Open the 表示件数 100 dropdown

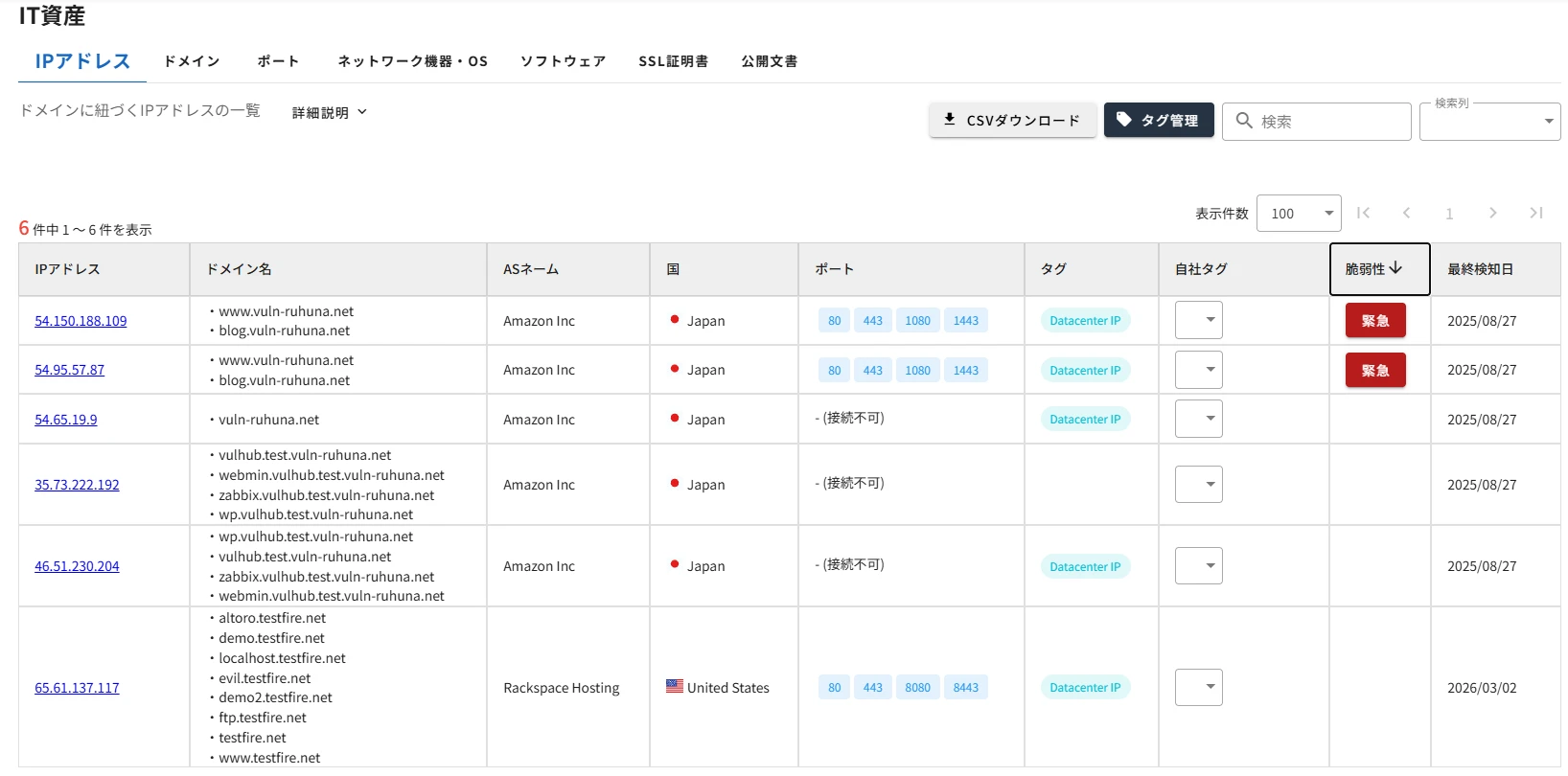coord(1299,214)
